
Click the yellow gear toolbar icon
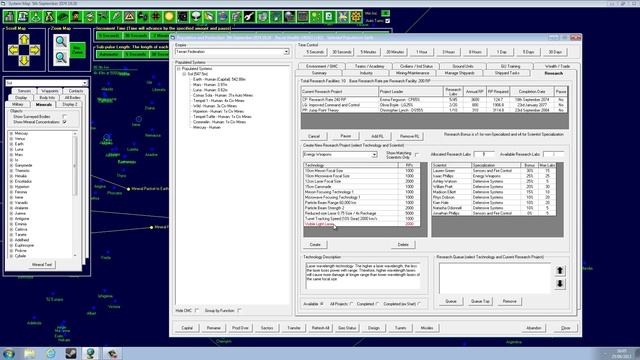click(356, 17)
